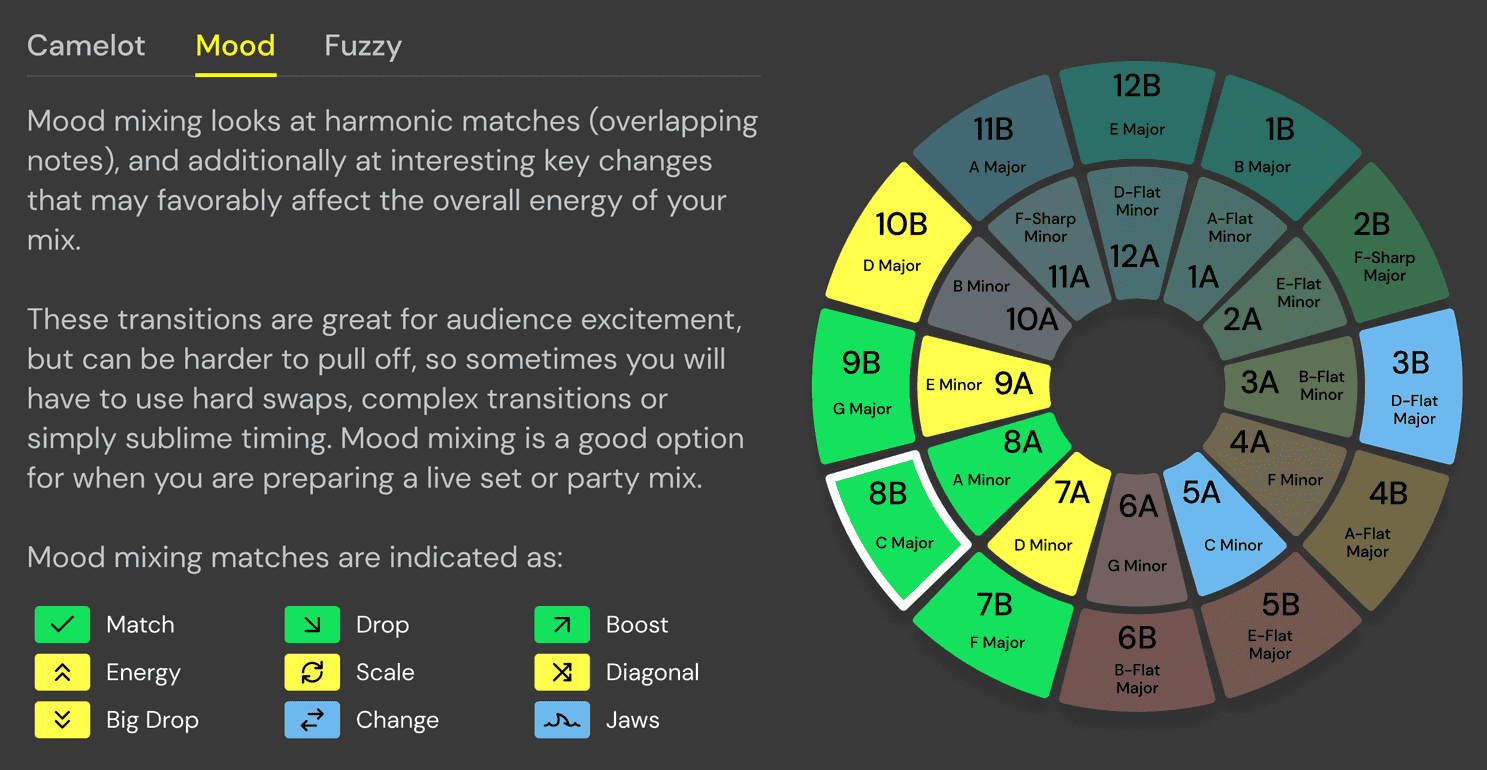Screen dimensions: 1487x770
Task: Click the Match indicator icon
Action: [x=62, y=624]
